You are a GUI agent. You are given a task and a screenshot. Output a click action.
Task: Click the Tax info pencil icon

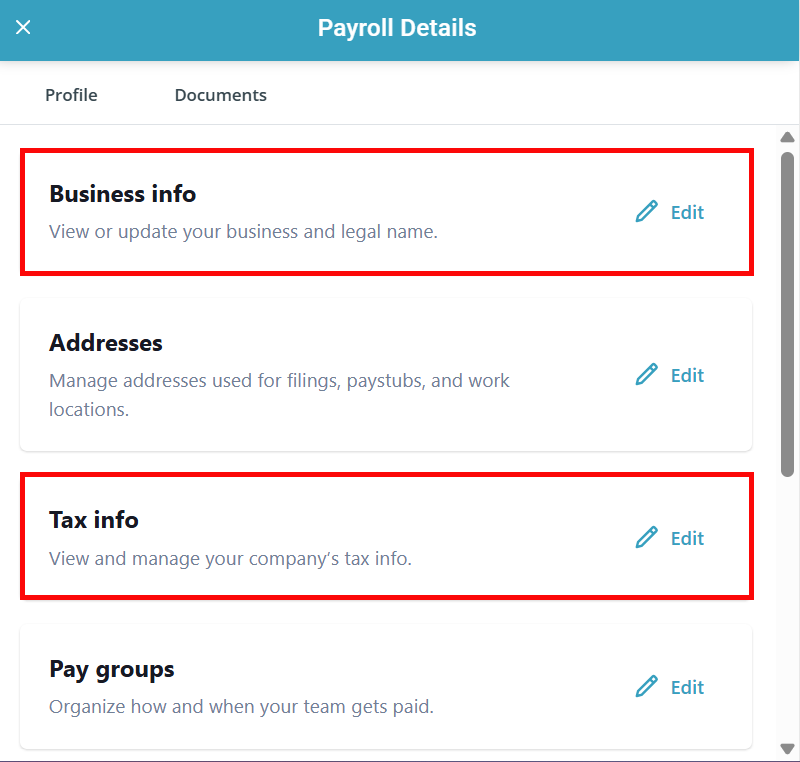click(x=647, y=537)
